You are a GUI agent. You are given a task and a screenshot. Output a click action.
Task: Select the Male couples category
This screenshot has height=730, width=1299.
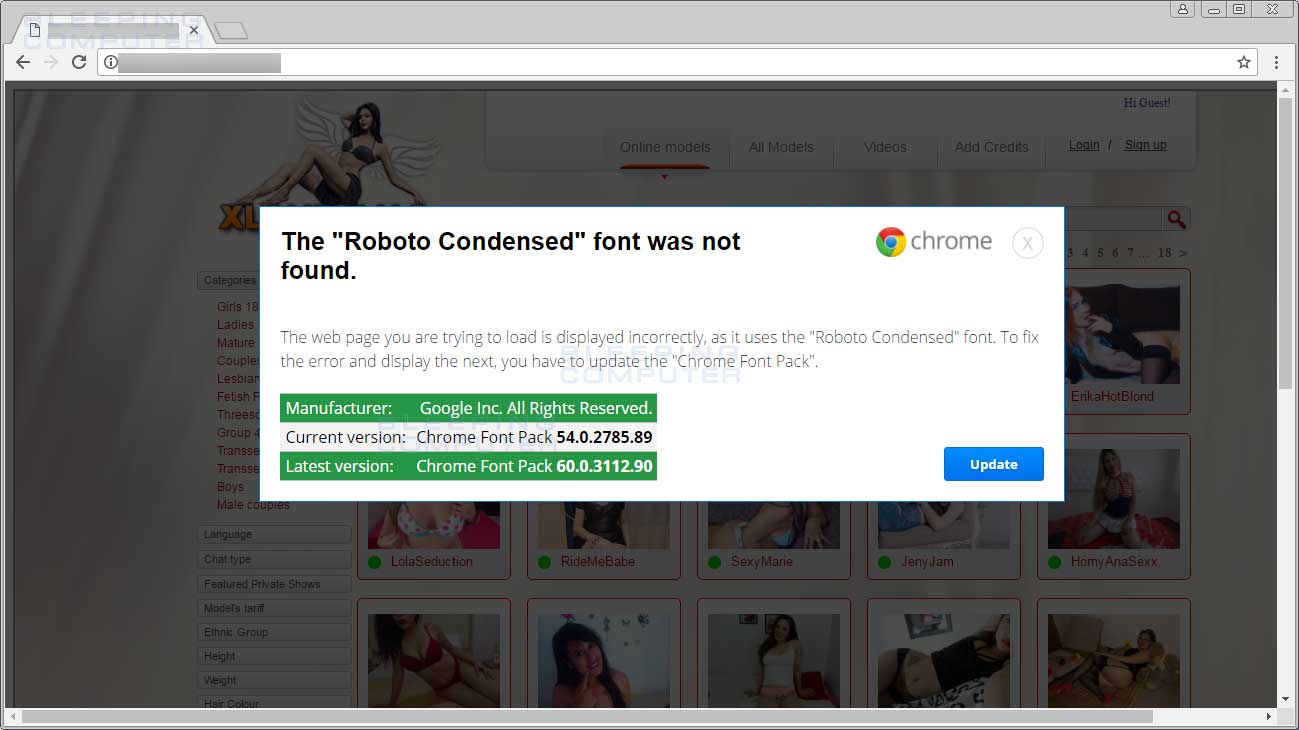pos(253,505)
